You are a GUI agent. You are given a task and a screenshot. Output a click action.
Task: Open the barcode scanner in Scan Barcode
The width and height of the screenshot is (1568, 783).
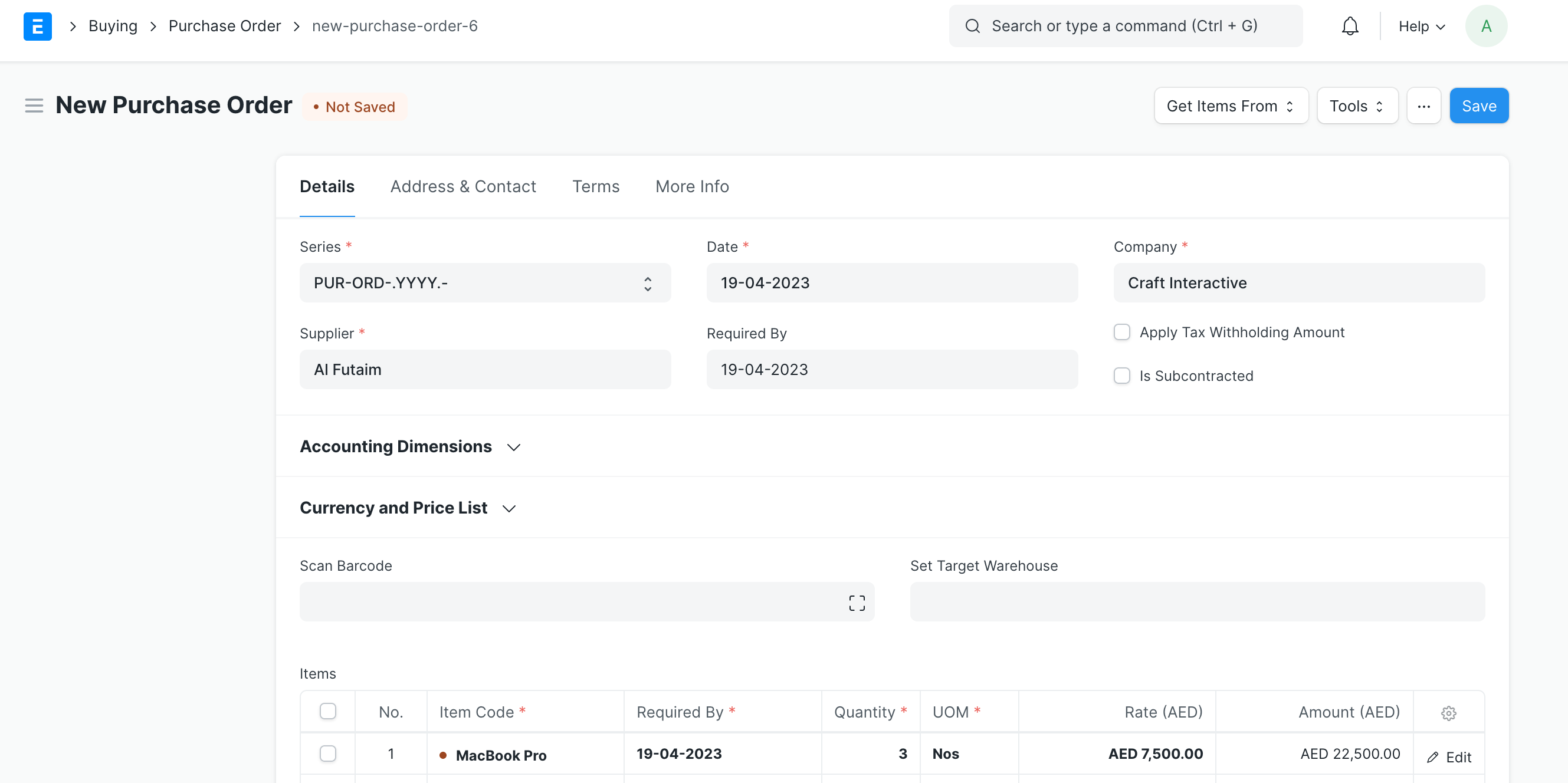[x=857, y=602]
